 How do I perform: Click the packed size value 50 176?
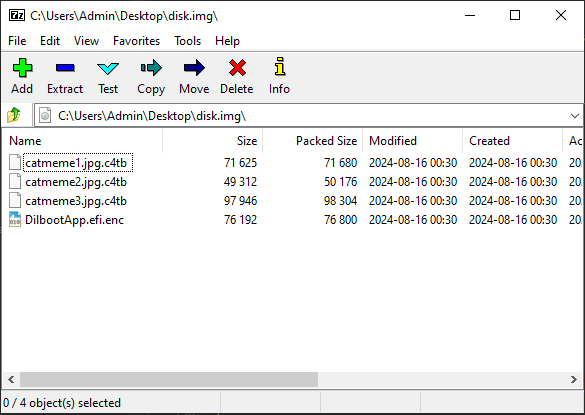tap(341, 182)
